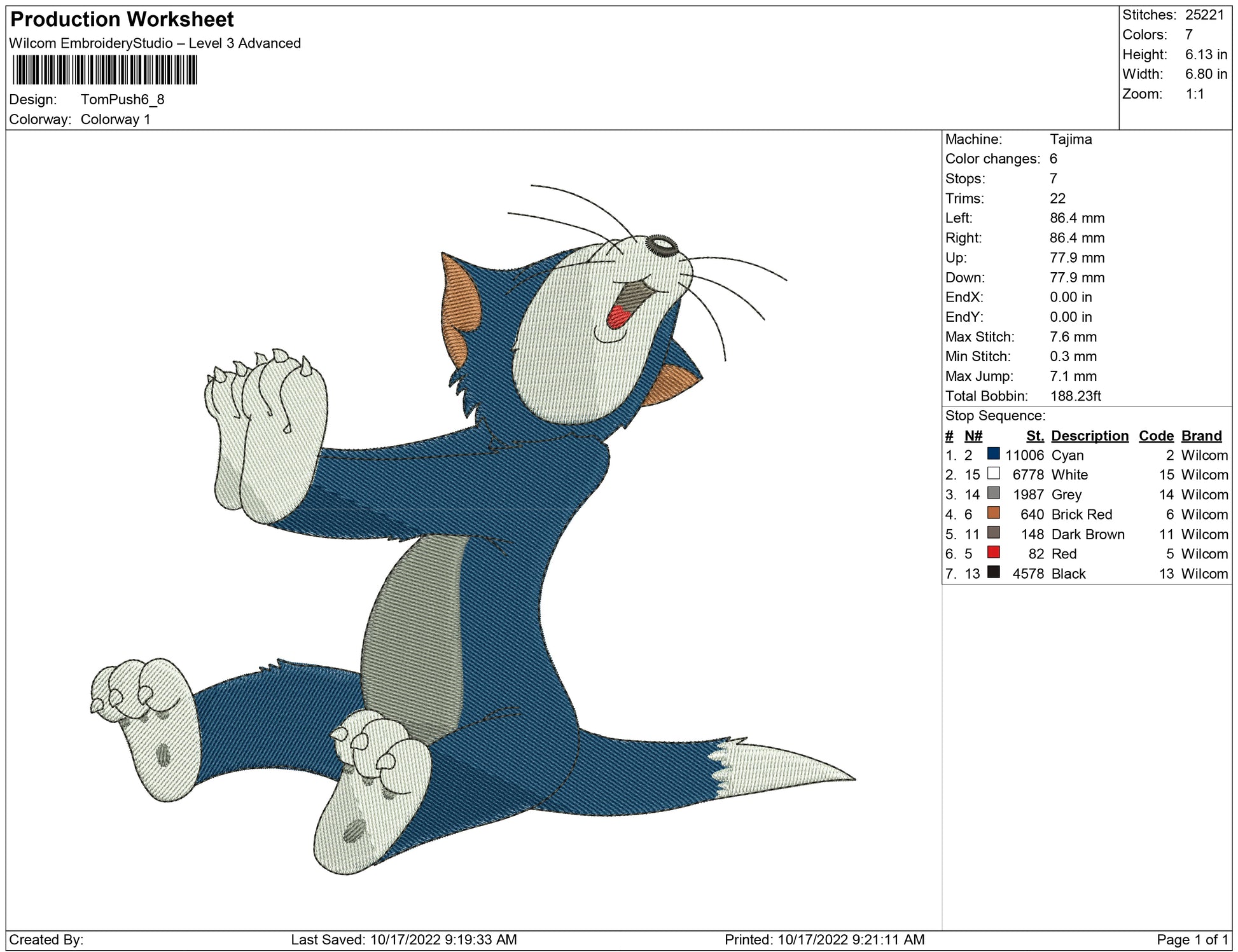The image size is (1238, 952).
Task: Click the Cyan color swatch
Action: pyautogui.click(x=993, y=454)
